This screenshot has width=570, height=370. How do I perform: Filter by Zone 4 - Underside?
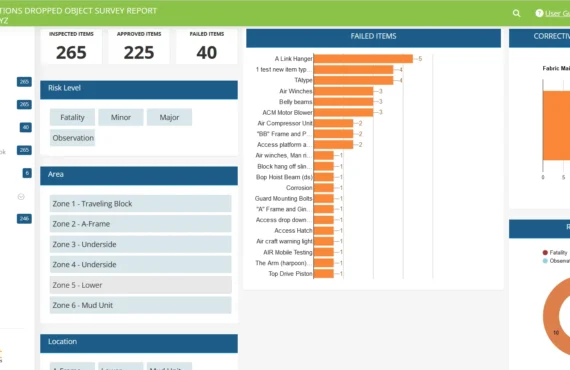point(140,264)
